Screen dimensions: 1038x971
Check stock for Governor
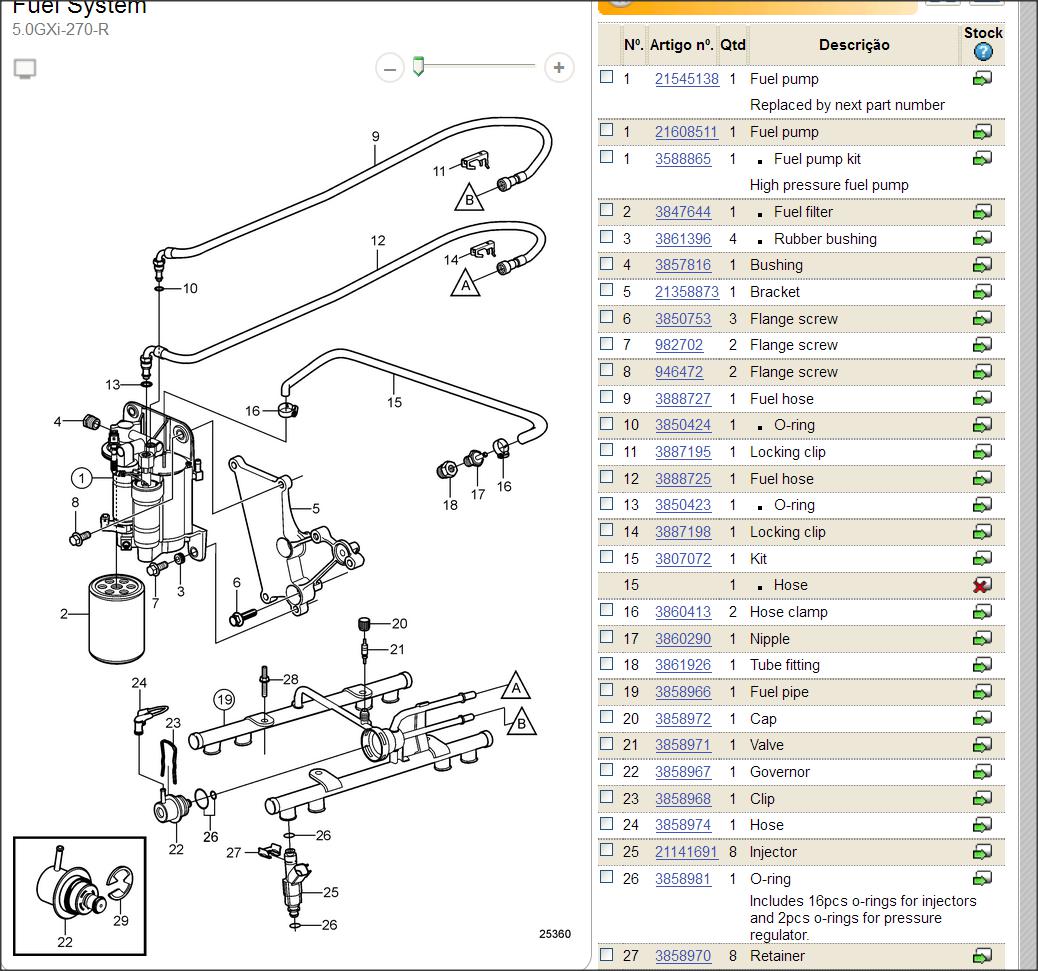[x=982, y=772]
